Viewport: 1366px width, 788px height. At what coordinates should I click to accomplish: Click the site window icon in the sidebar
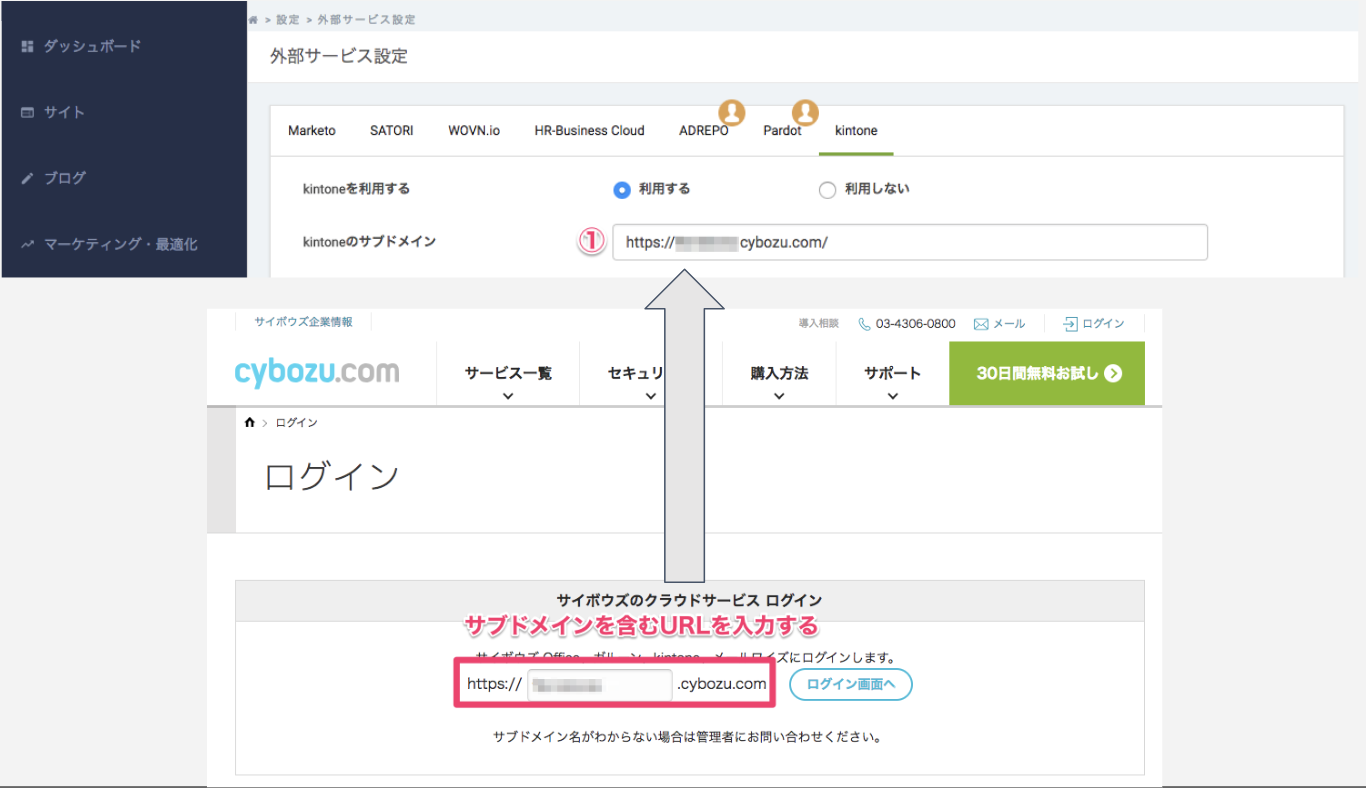click(28, 112)
